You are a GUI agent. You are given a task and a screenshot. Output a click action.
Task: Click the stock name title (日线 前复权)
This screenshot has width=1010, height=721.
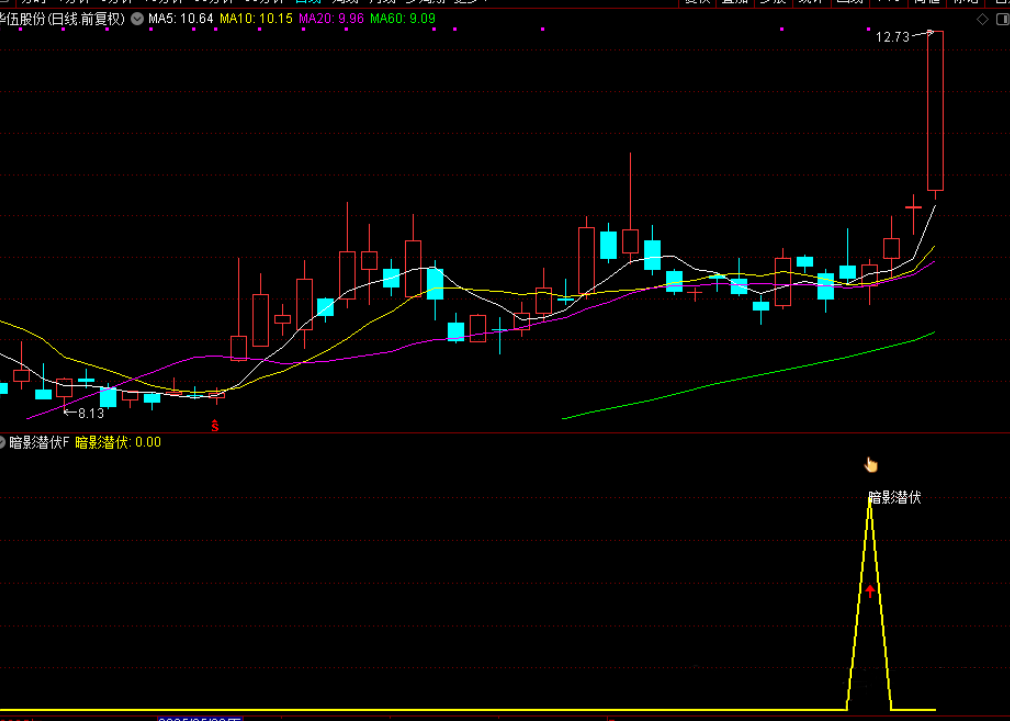(62, 19)
